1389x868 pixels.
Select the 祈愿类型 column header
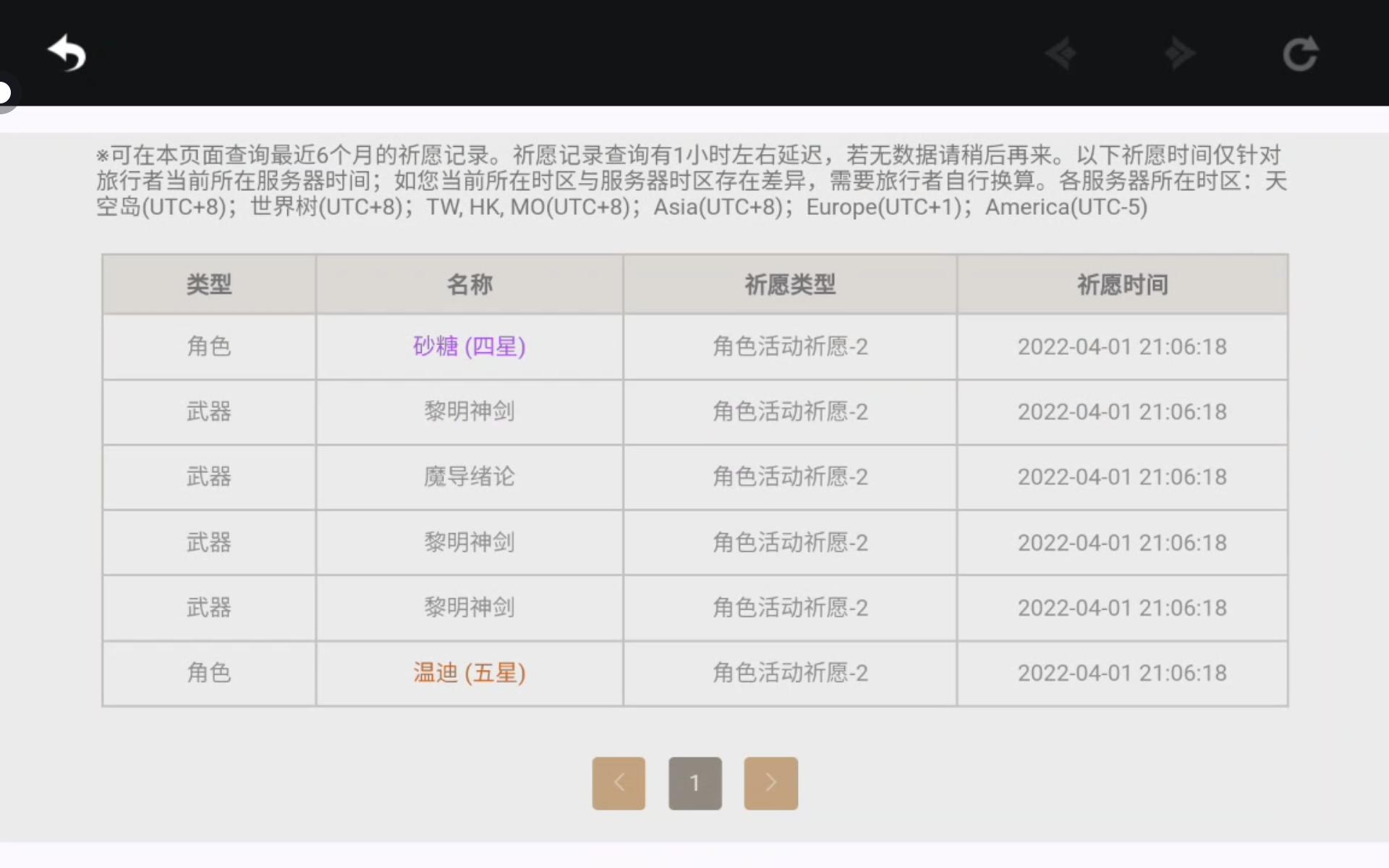tap(789, 284)
